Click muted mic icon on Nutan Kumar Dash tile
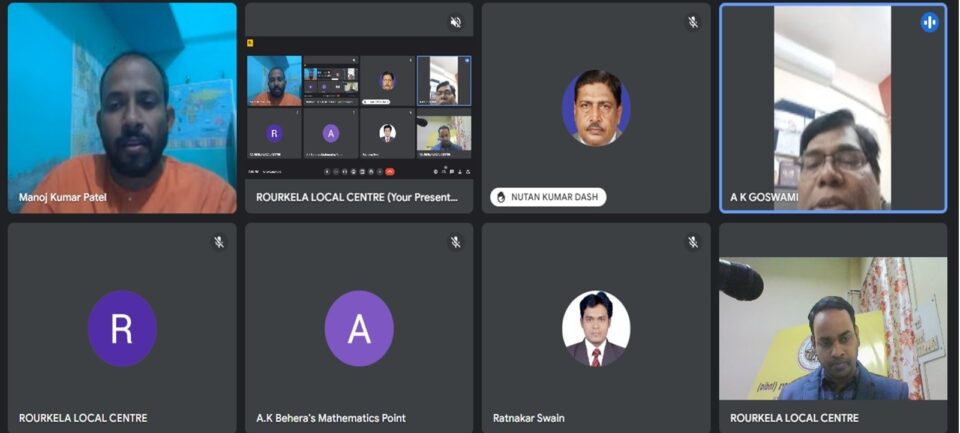 [692, 22]
